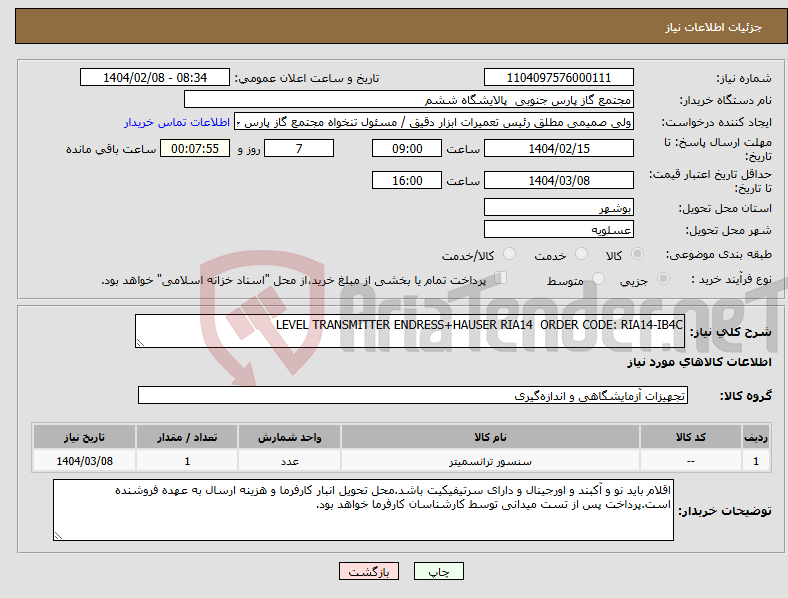Click the تاریخ نیاز column header

point(84,437)
